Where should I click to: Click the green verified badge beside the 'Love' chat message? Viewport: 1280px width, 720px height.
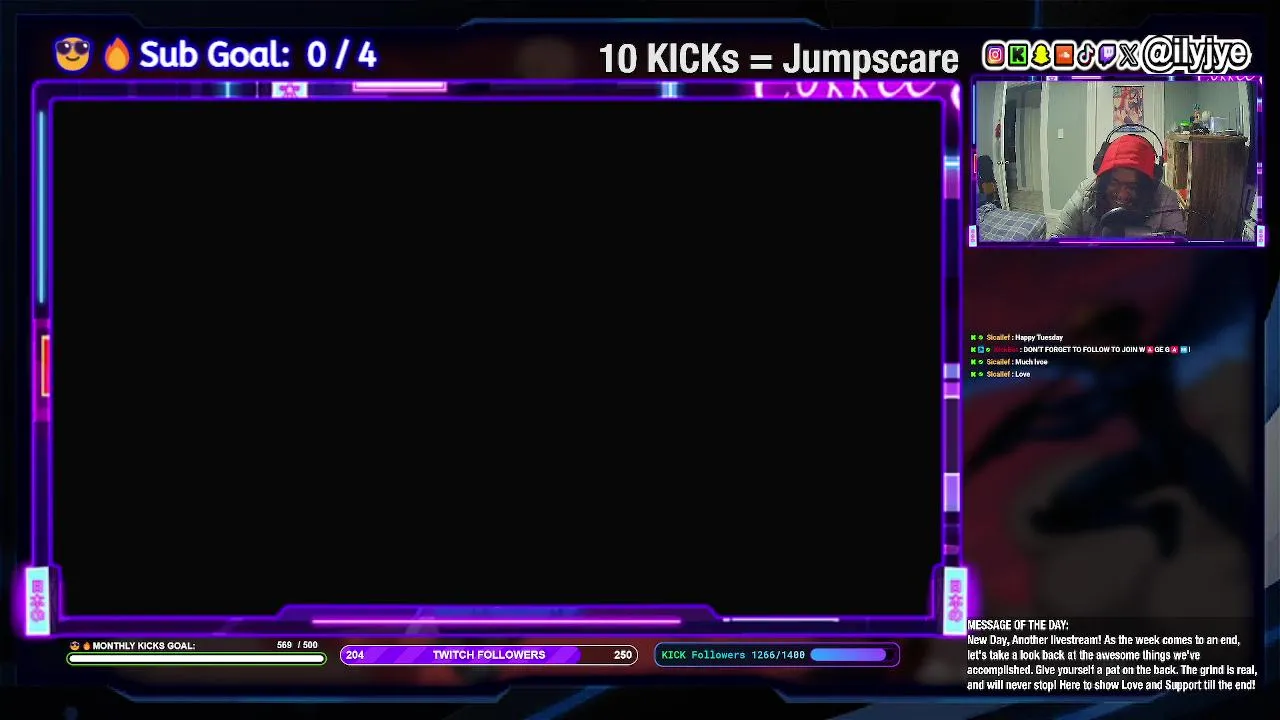pos(981,374)
